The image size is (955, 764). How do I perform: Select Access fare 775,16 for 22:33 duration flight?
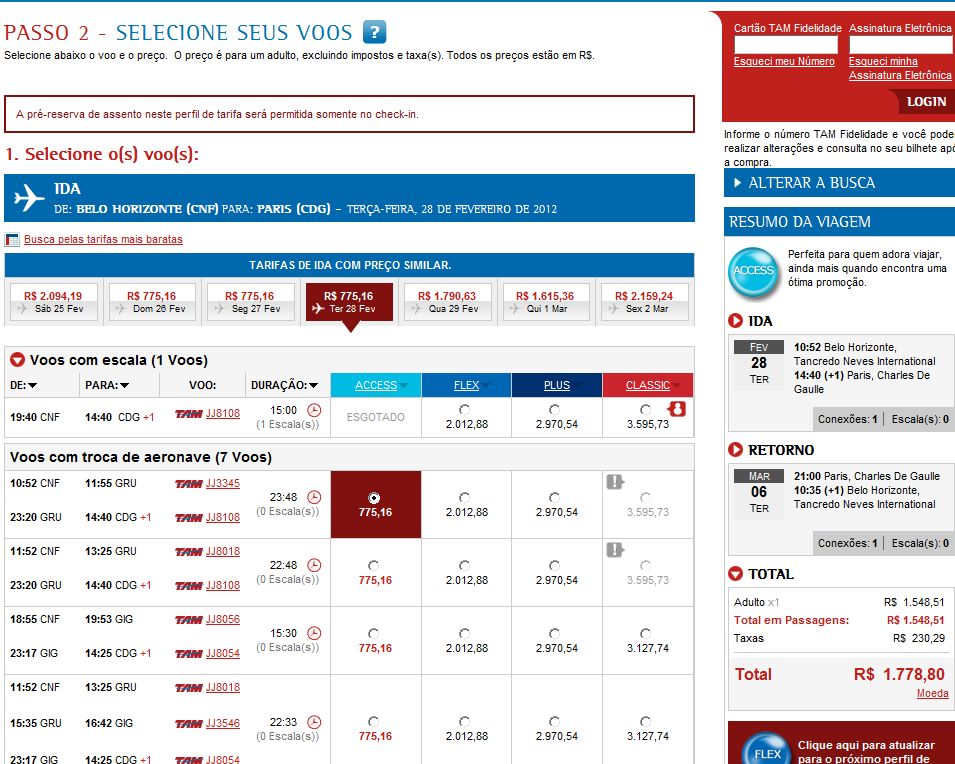374,721
